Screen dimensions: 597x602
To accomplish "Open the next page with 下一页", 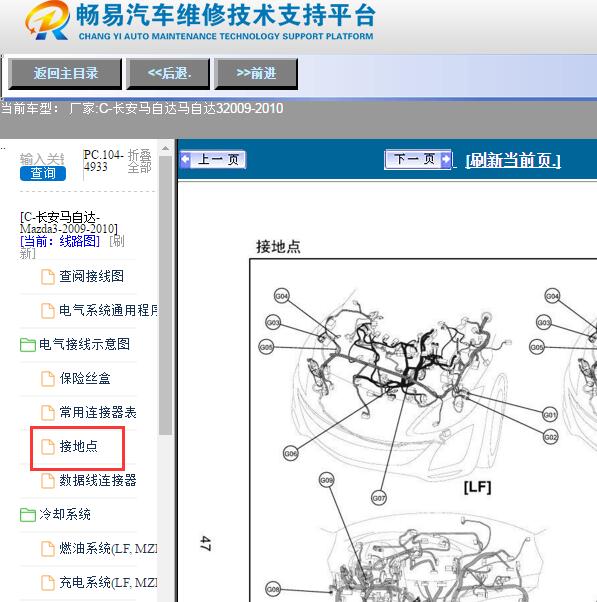I will coord(418,159).
